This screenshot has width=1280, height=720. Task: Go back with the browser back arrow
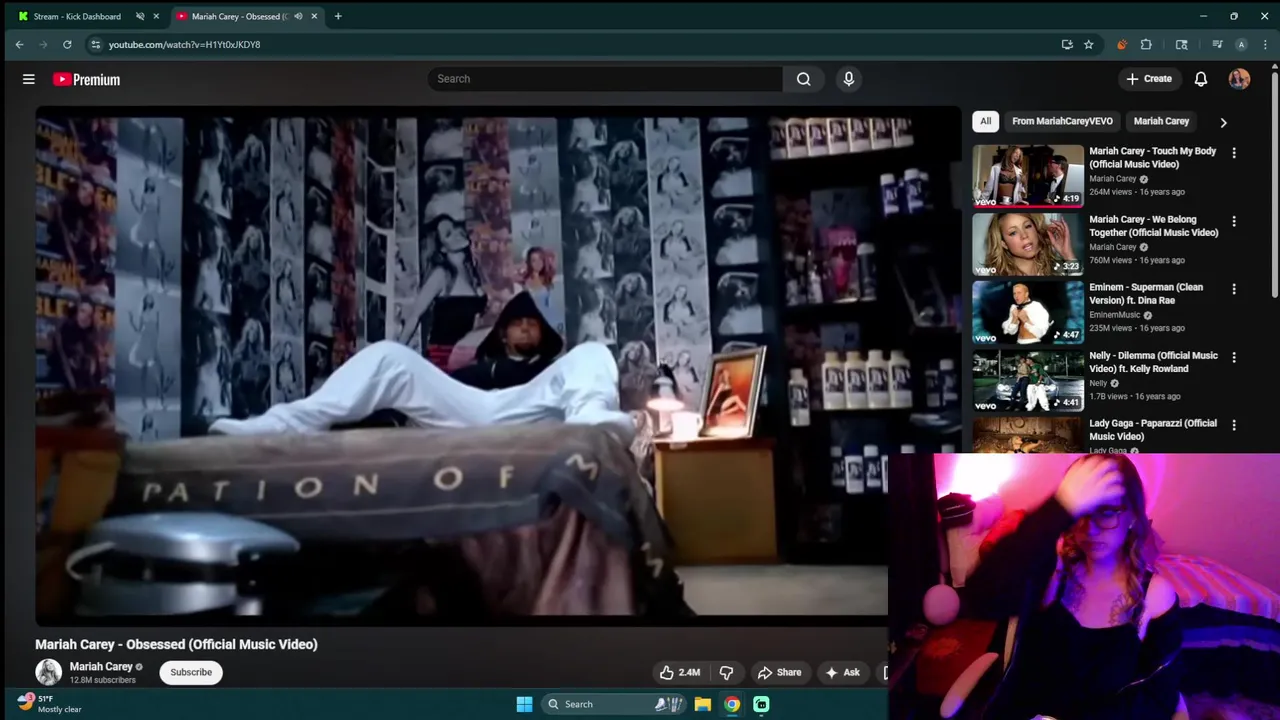point(19,44)
